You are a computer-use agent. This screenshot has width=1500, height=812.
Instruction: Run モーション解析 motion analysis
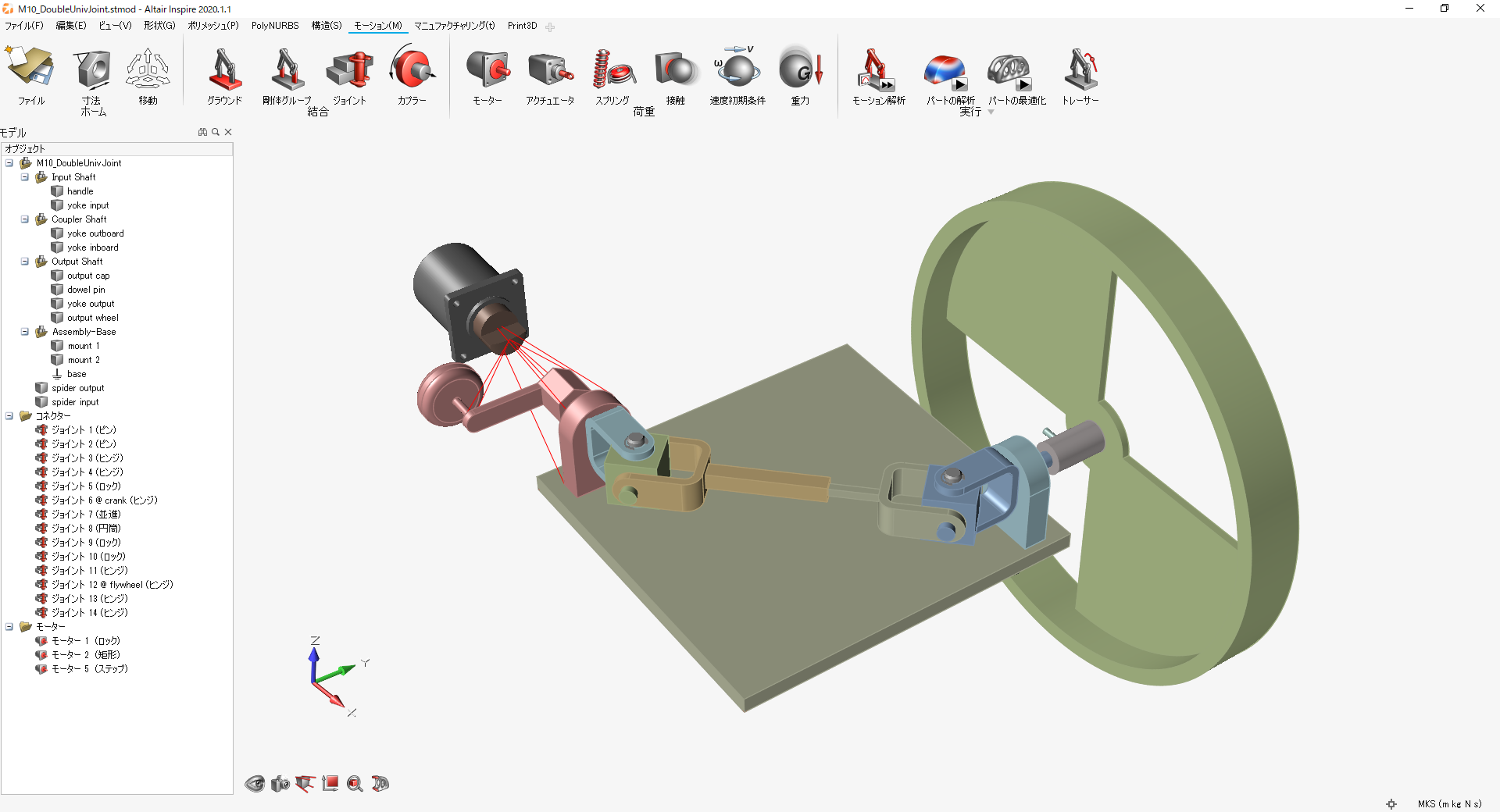pyautogui.click(x=878, y=69)
